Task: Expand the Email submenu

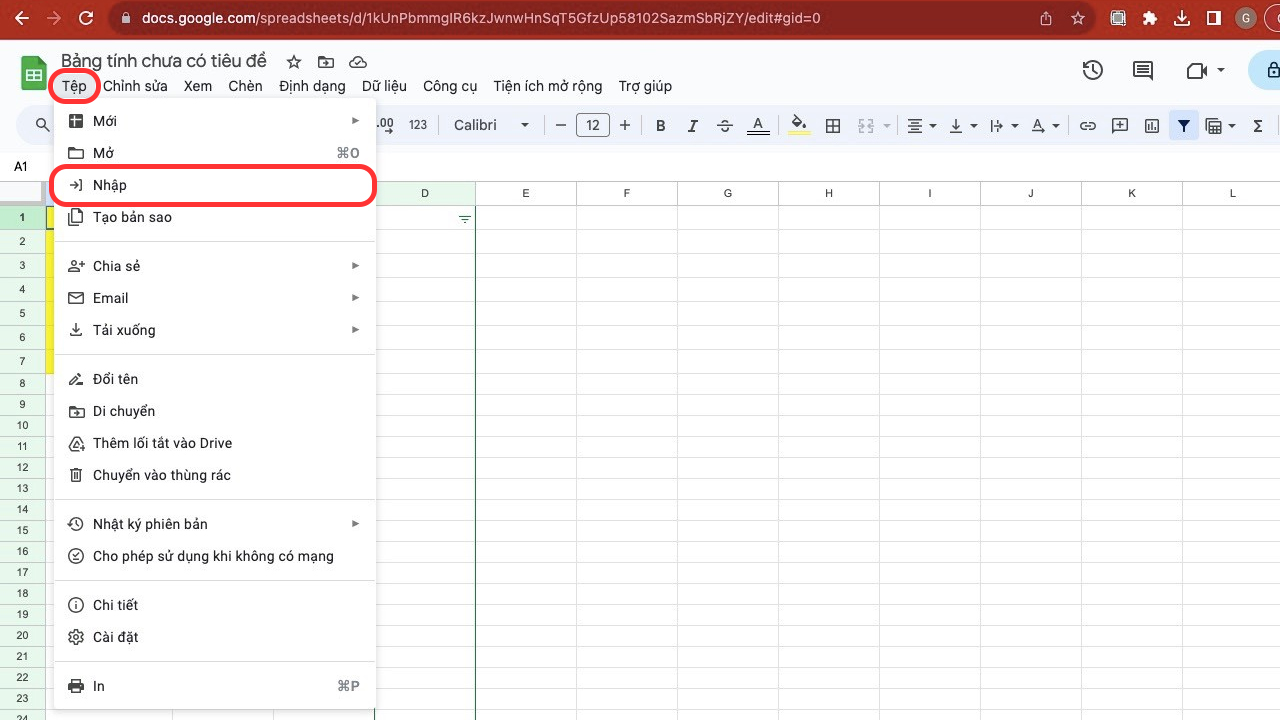Action: pos(215,298)
